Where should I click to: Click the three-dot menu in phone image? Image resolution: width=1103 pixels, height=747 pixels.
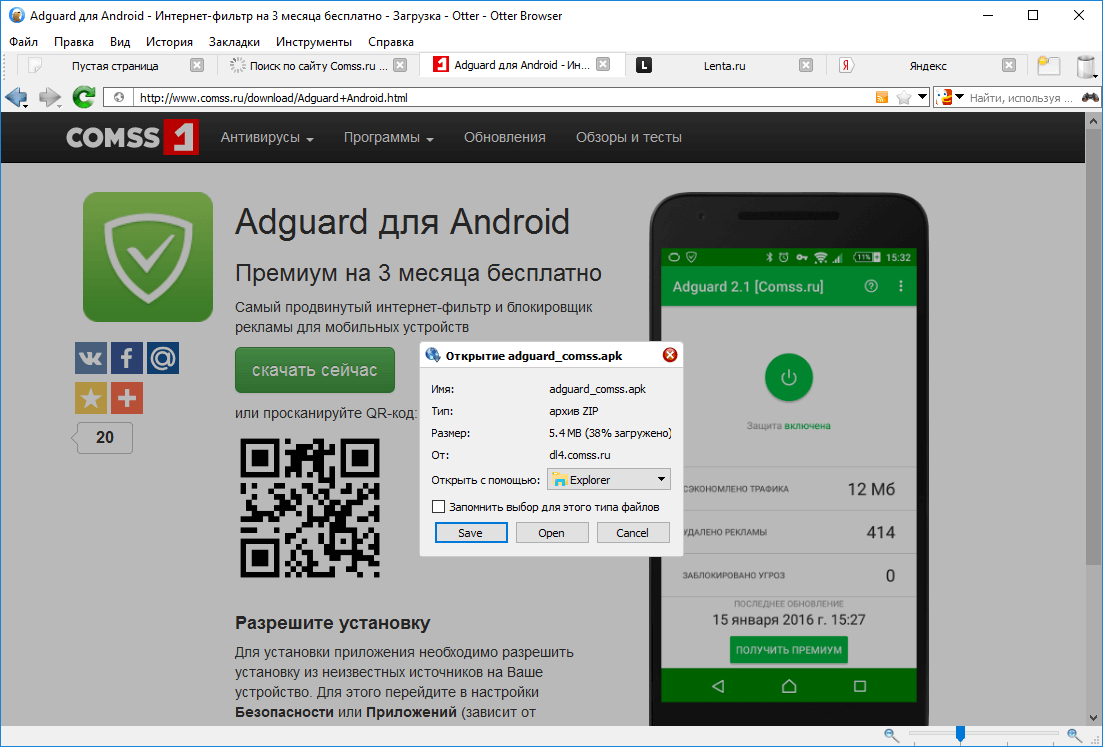(x=901, y=286)
